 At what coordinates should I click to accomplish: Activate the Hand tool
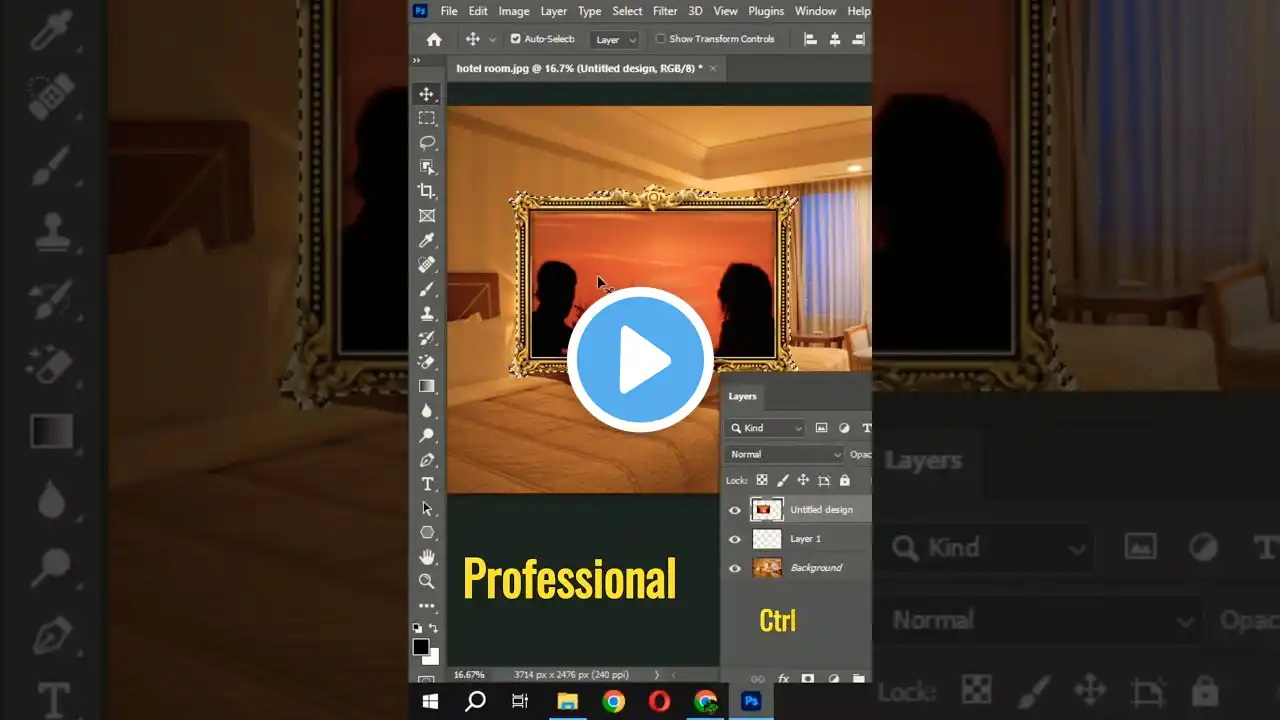(427, 557)
